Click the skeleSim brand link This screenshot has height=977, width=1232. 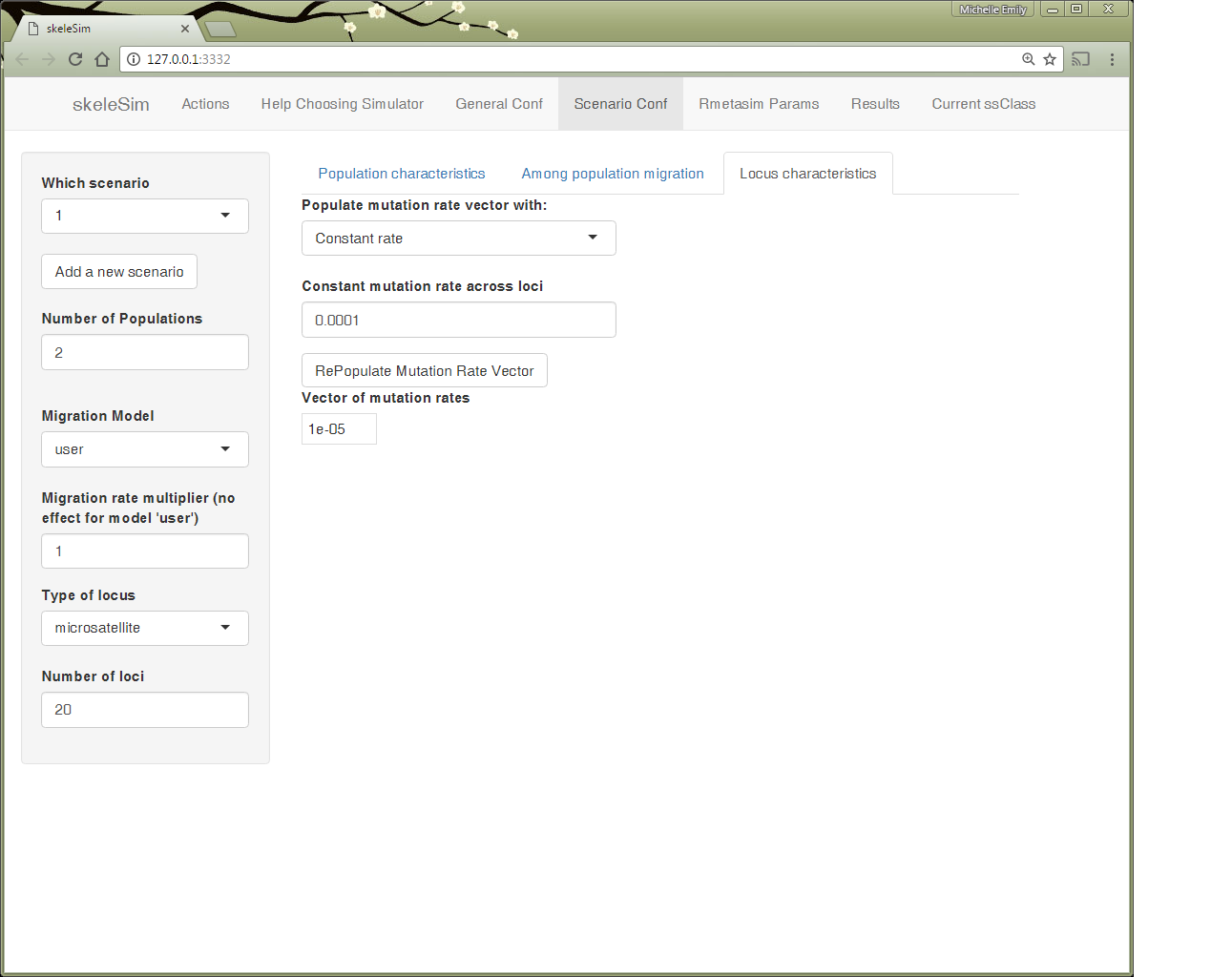111,104
